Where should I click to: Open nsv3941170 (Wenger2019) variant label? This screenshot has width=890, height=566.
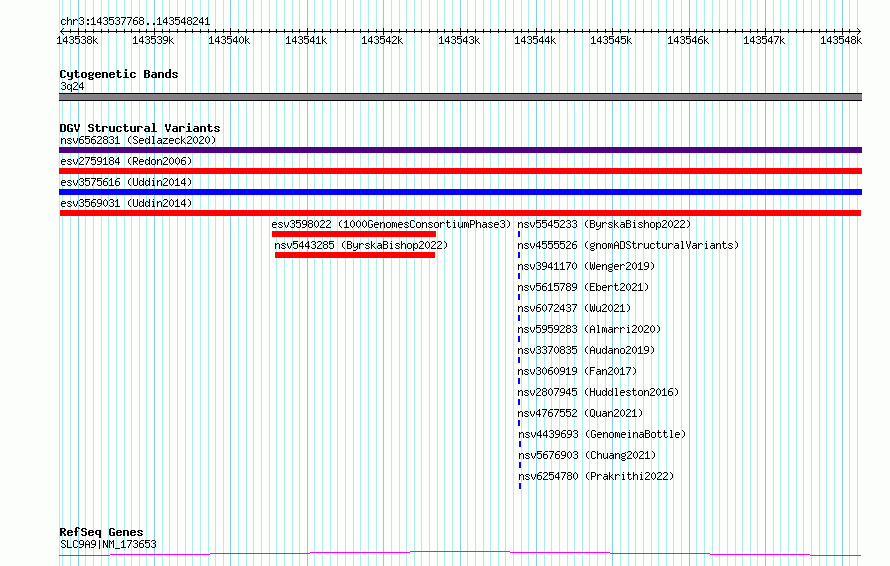coord(586,266)
